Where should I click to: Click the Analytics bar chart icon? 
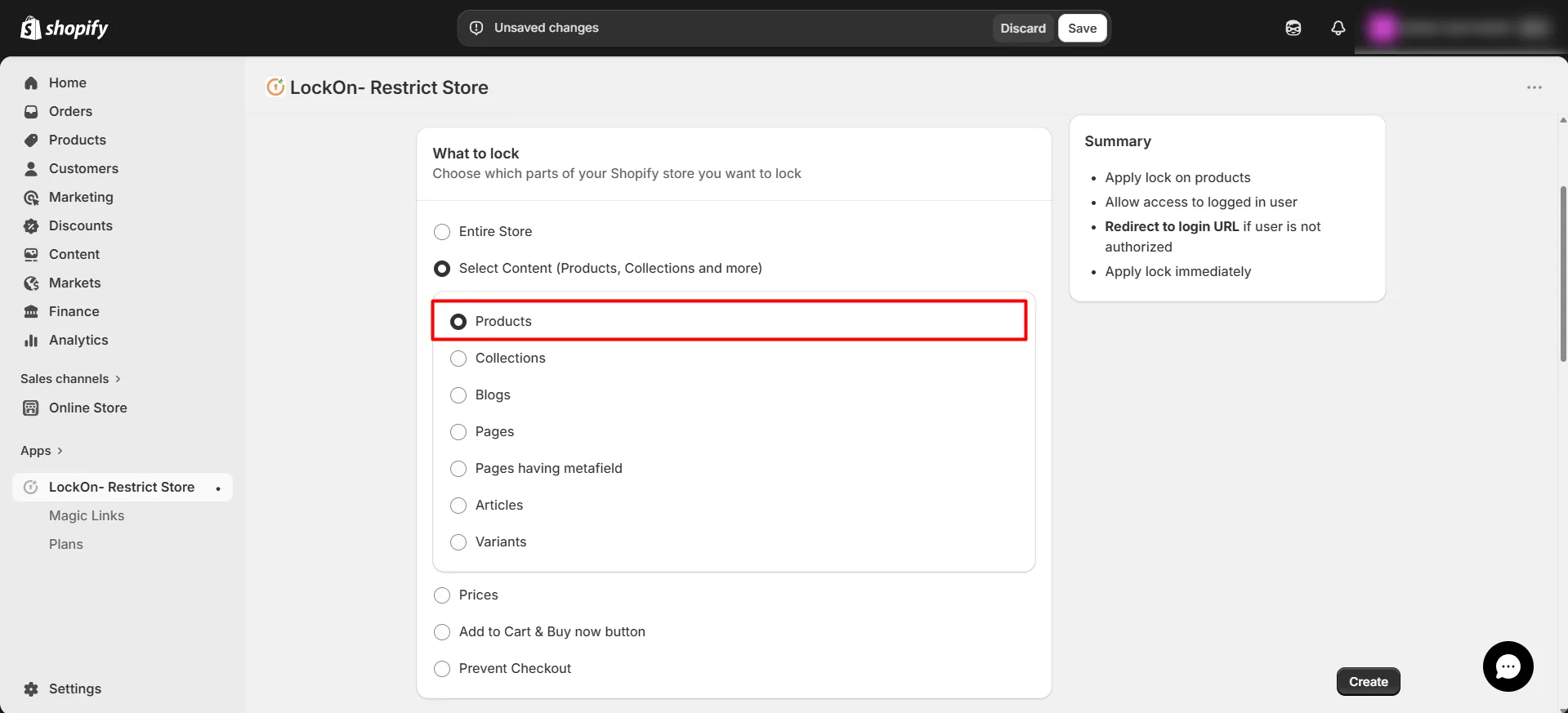point(31,340)
